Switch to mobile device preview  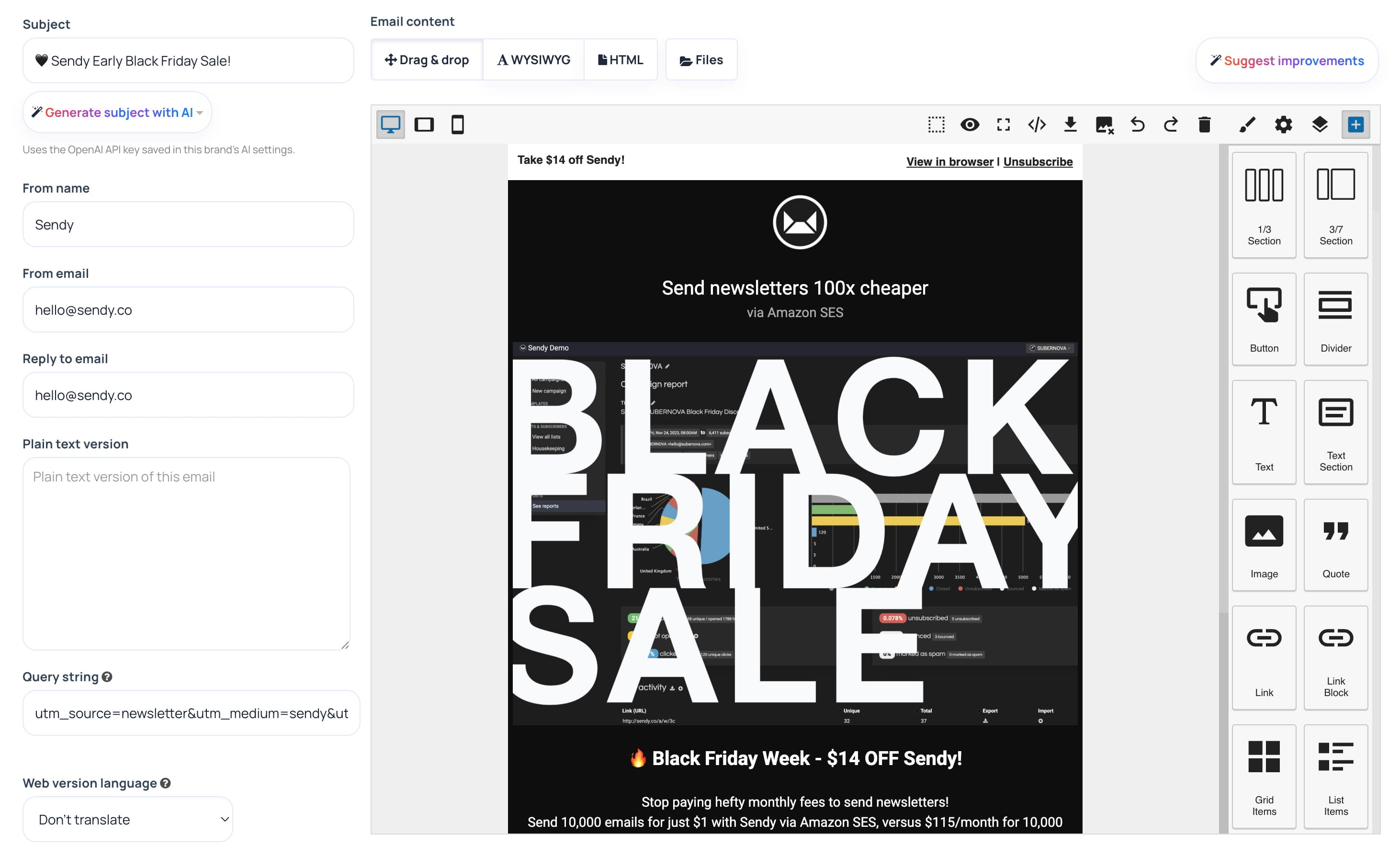coord(457,125)
